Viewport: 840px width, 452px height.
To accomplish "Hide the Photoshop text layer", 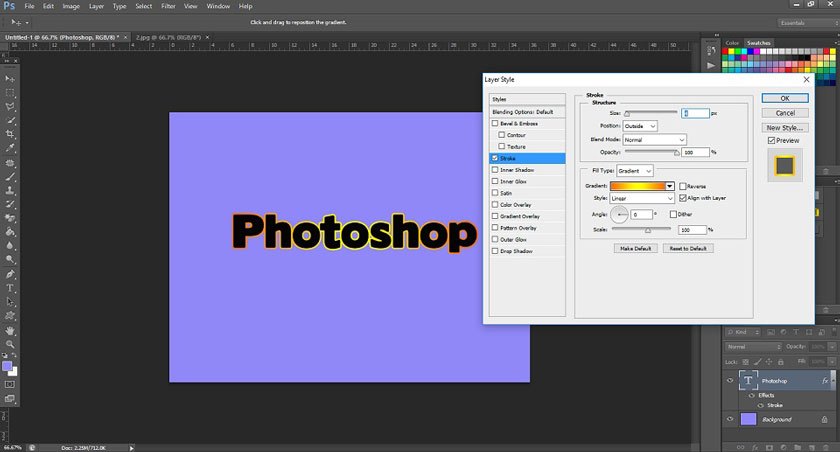I will pyautogui.click(x=730, y=381).
